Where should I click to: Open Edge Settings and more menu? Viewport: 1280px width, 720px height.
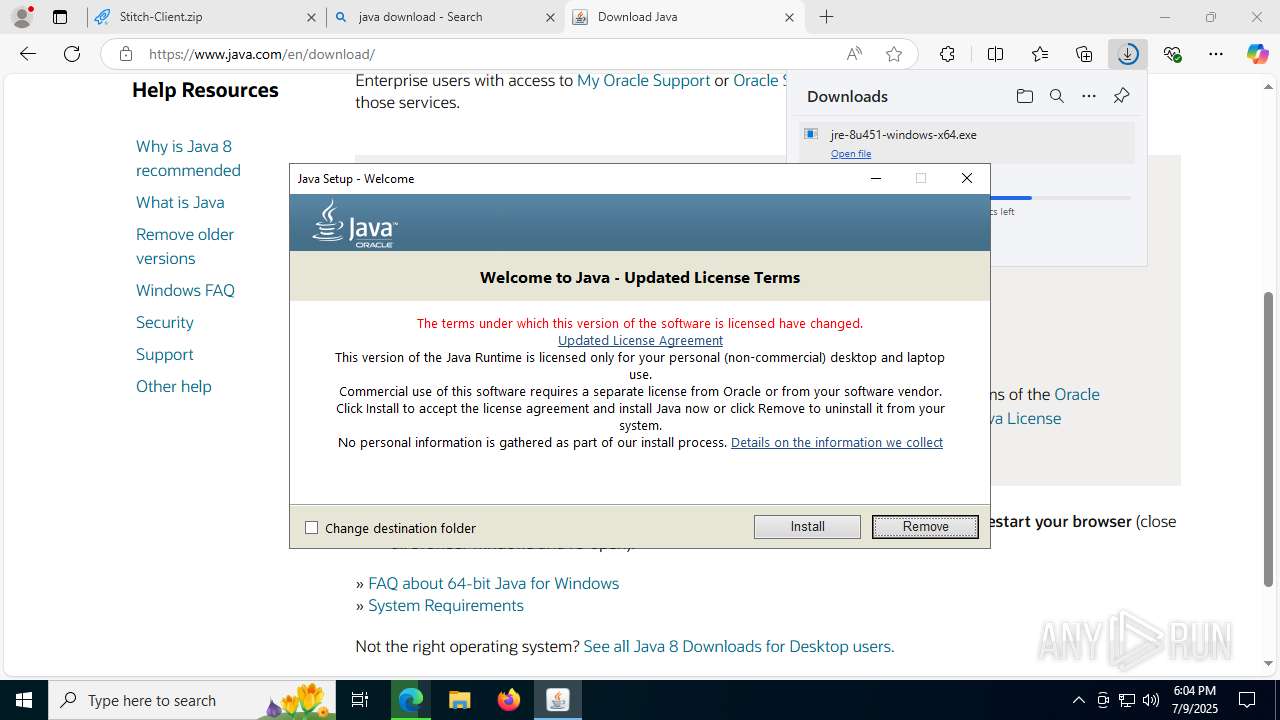point(1216,54)
